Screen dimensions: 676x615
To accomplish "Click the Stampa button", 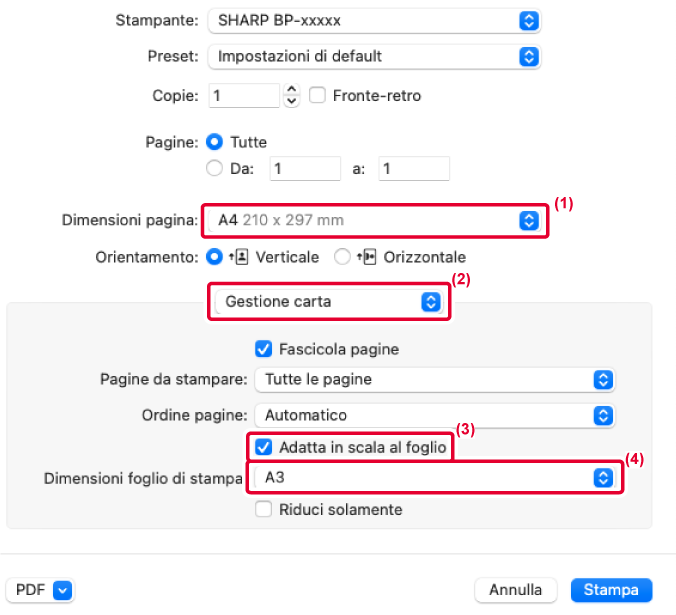I will tap(611, 590).
